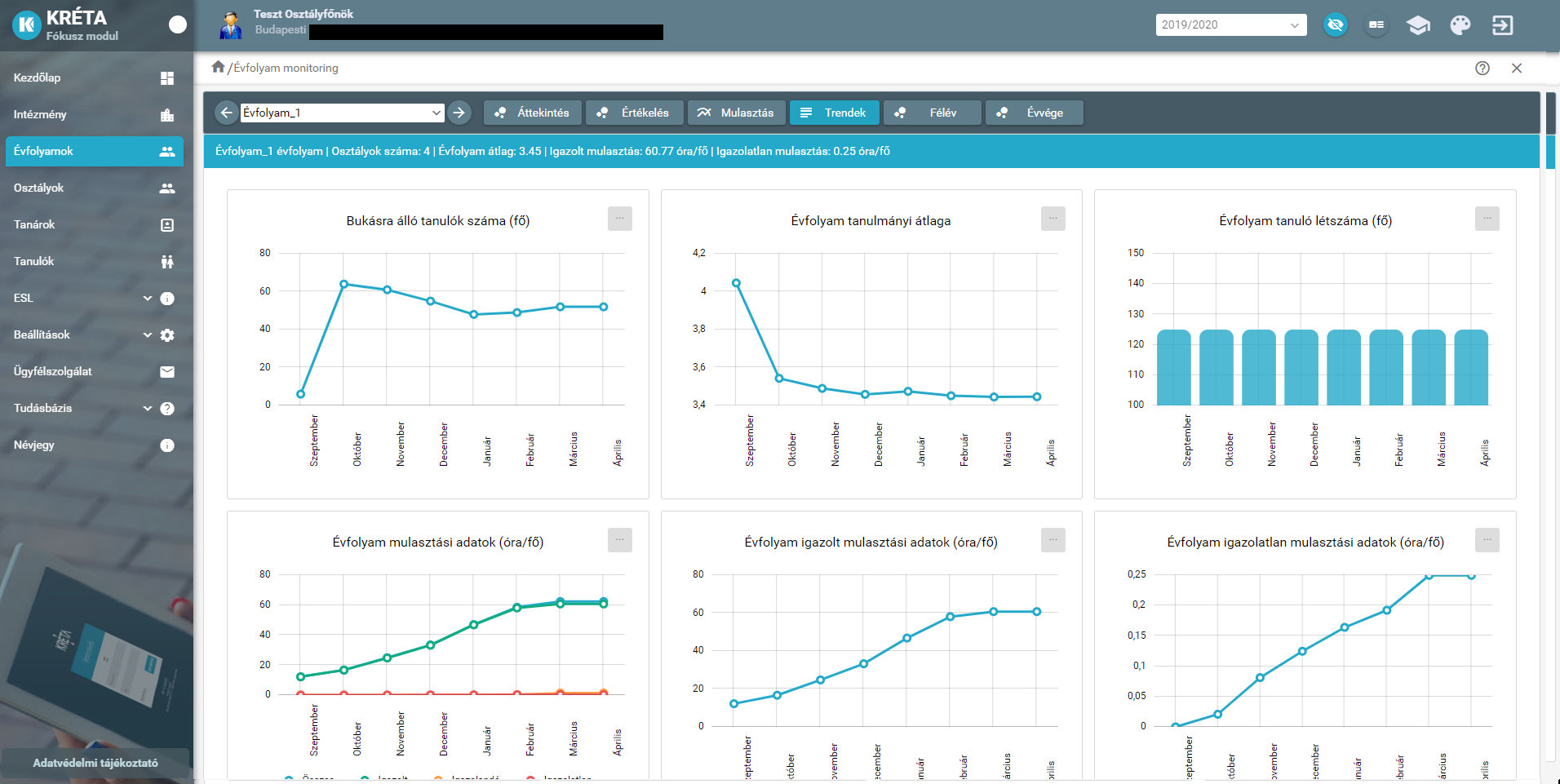Screen dimensions: 1560x784
Task: Open Tanulók in the sidebar
Action: click(95, 262)
